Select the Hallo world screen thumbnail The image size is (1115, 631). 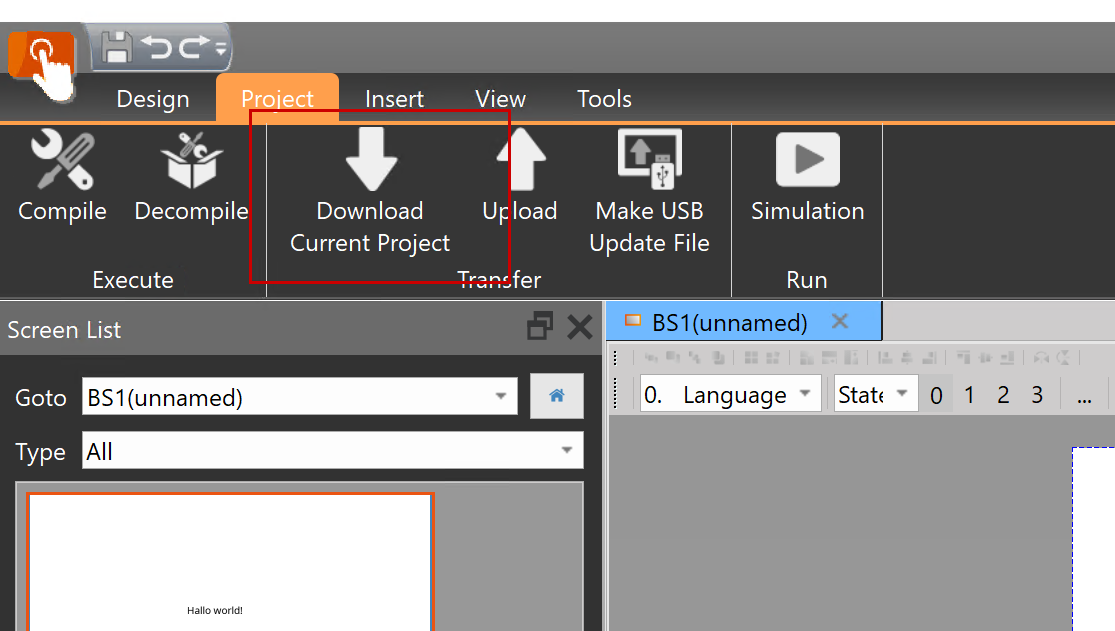click(230, 562)
